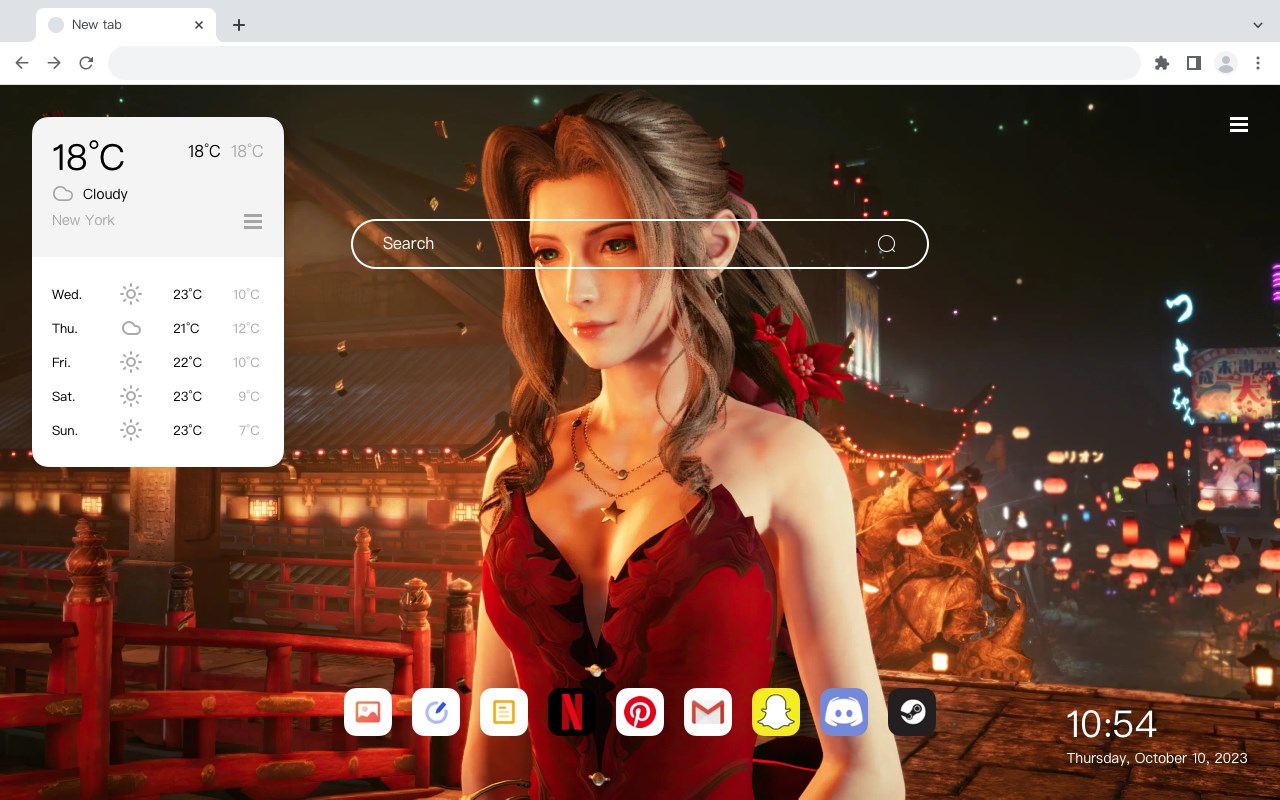Click the 18°C current temperature
This screenshot has width=1280, height=800.
click(88, 157)
